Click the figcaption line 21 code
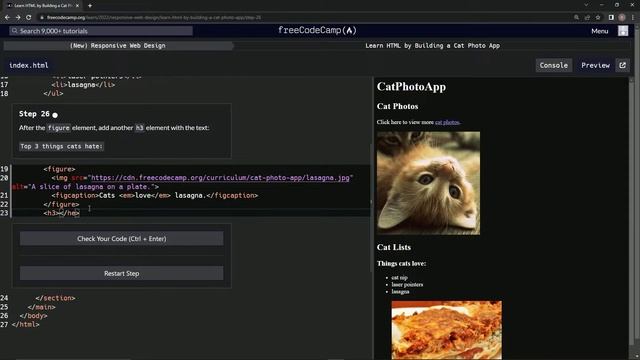This screenshot has width=640, height=360. [155, 196]
